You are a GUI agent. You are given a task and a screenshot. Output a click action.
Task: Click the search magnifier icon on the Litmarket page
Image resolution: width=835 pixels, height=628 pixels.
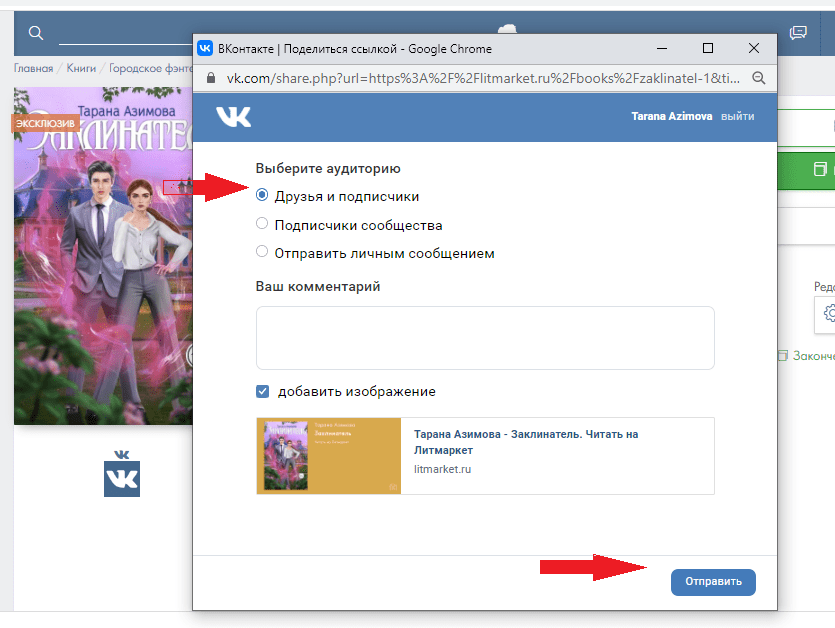(36, 33)
